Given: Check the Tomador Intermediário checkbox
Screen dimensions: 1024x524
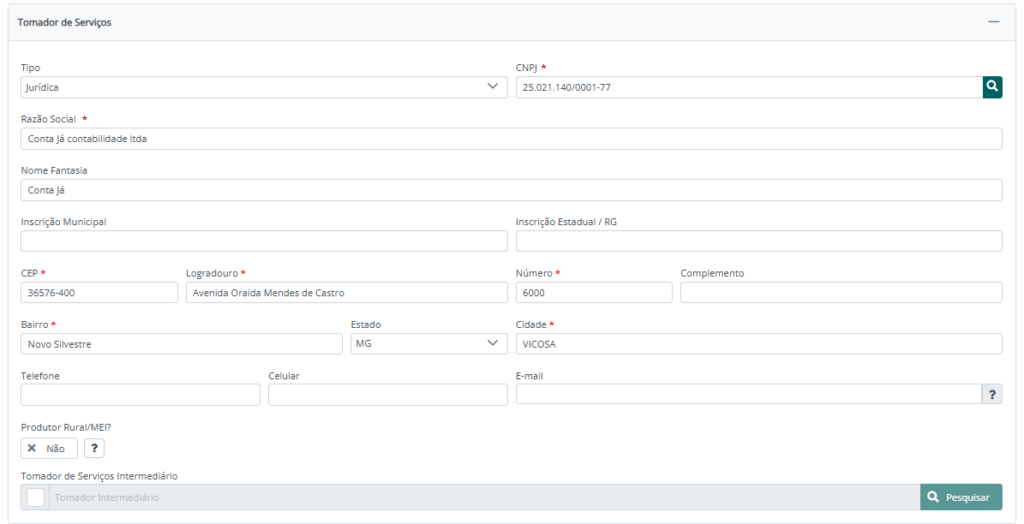Looking at the screenshot, I should tap(36, 497).
